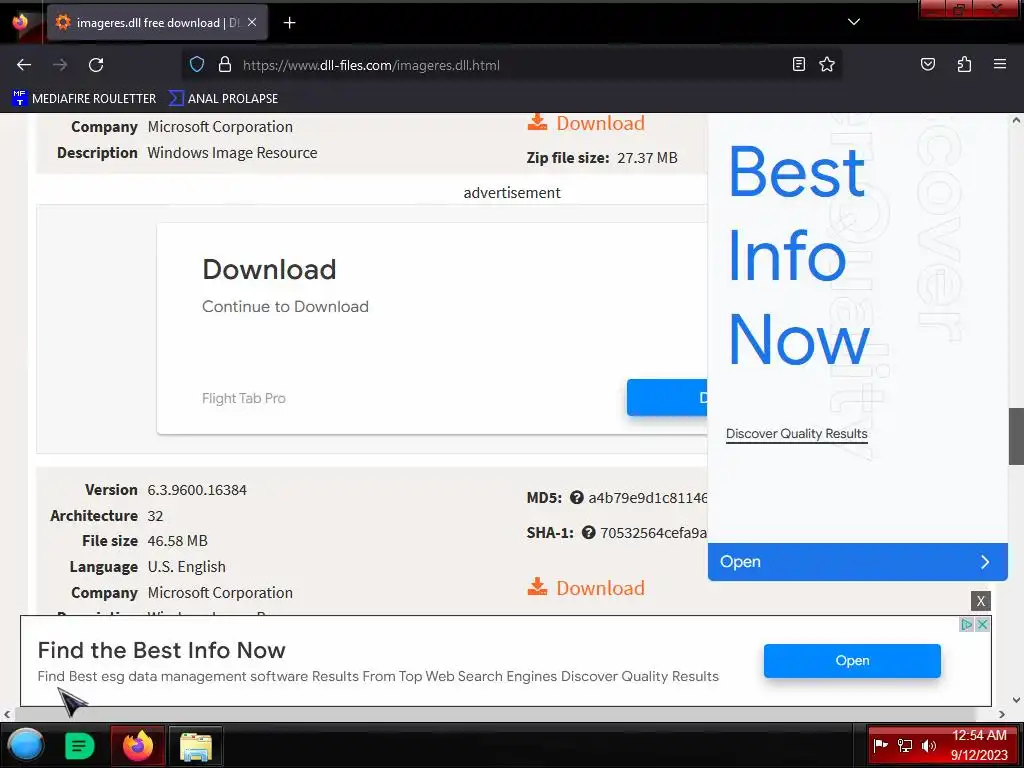Close the imageres.dll tab
This screenshot has width=1024, height=768.
(x=252, y=22)
